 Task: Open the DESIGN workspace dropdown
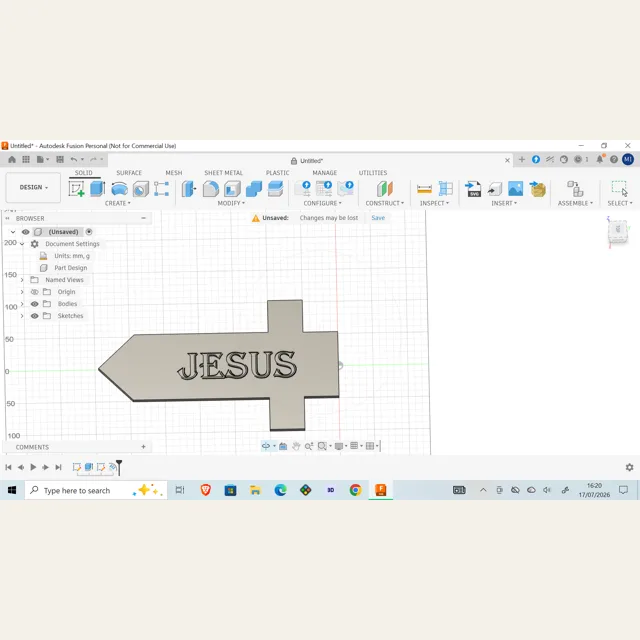[x=33, y=187]
